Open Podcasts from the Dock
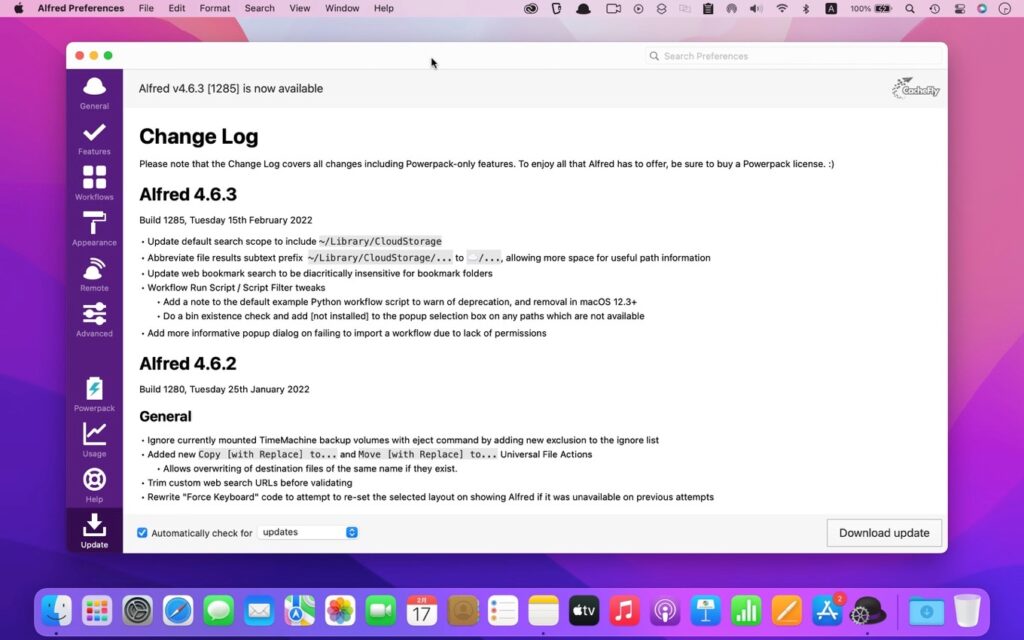Screen dimensions: 1024x640 [665, 611]
